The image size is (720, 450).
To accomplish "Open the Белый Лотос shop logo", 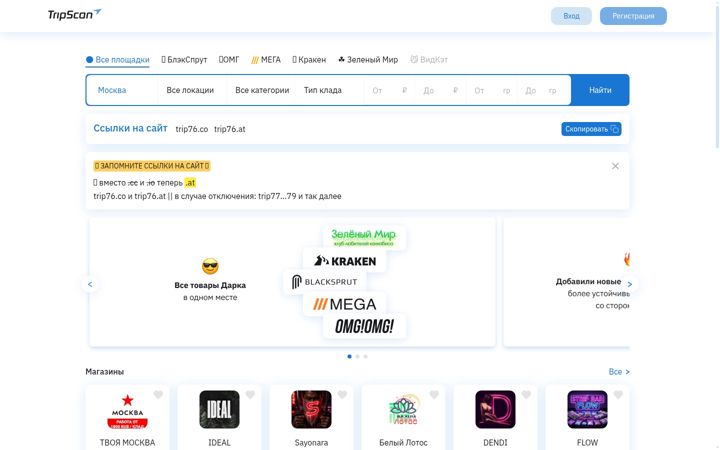I will click(403, 410).
